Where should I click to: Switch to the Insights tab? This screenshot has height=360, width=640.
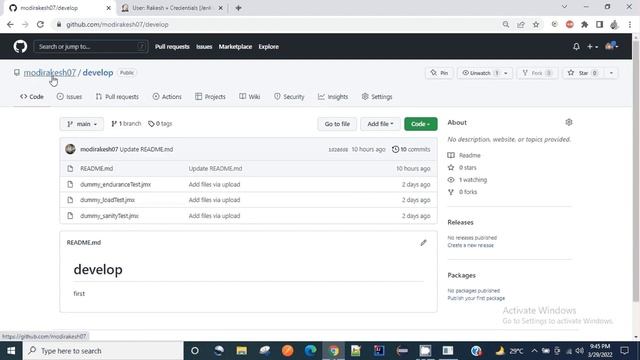point(333,97)
